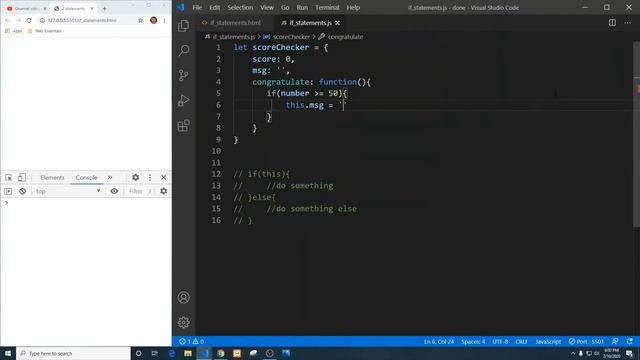The height and width of the screenshot is (360, 640).
Task: Open a new Chrome tab
Action: pos(104,9)
